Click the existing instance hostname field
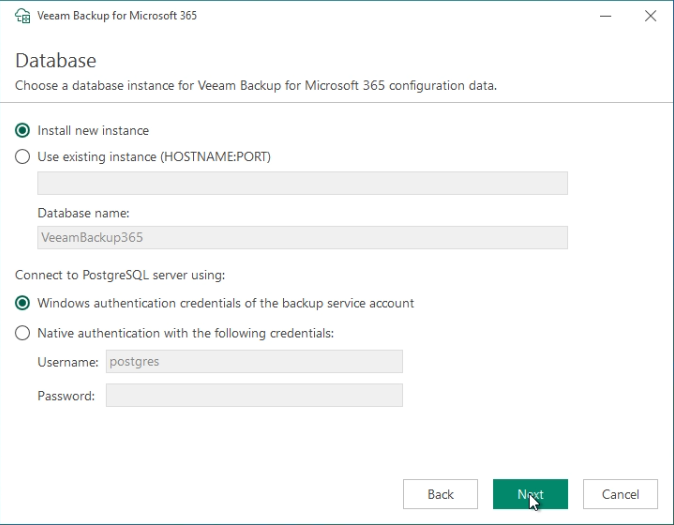The image size is (674, 525). pyautogui.click(x=302, y=183)
